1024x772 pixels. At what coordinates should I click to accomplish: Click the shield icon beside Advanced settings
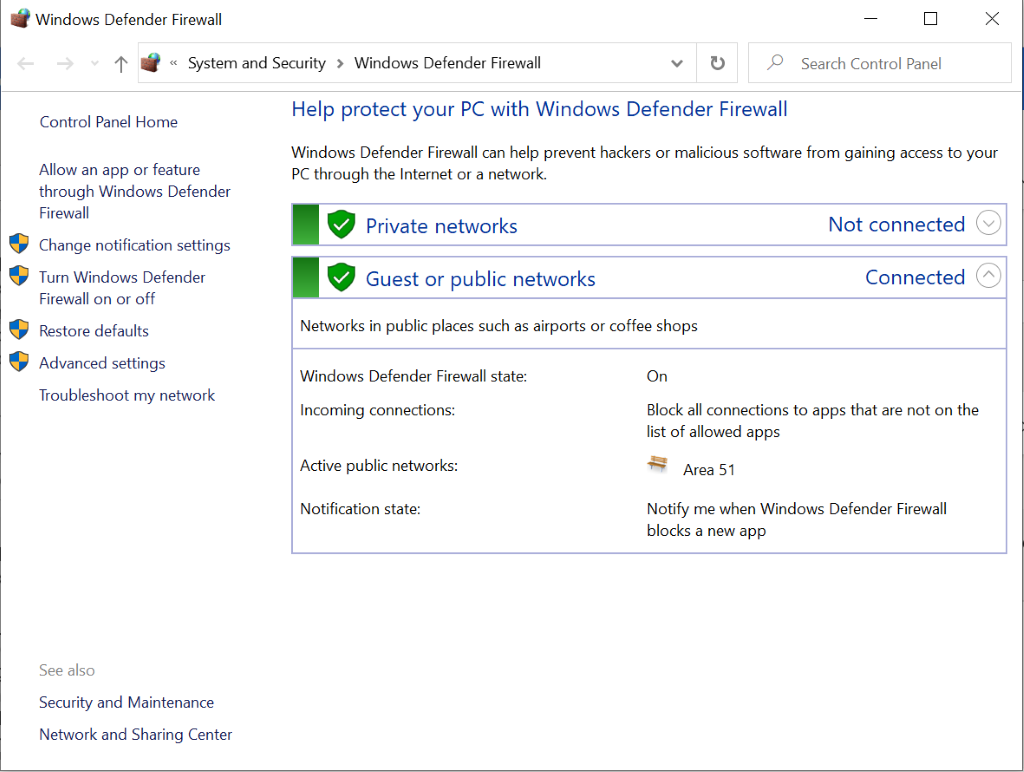point(19,362)
